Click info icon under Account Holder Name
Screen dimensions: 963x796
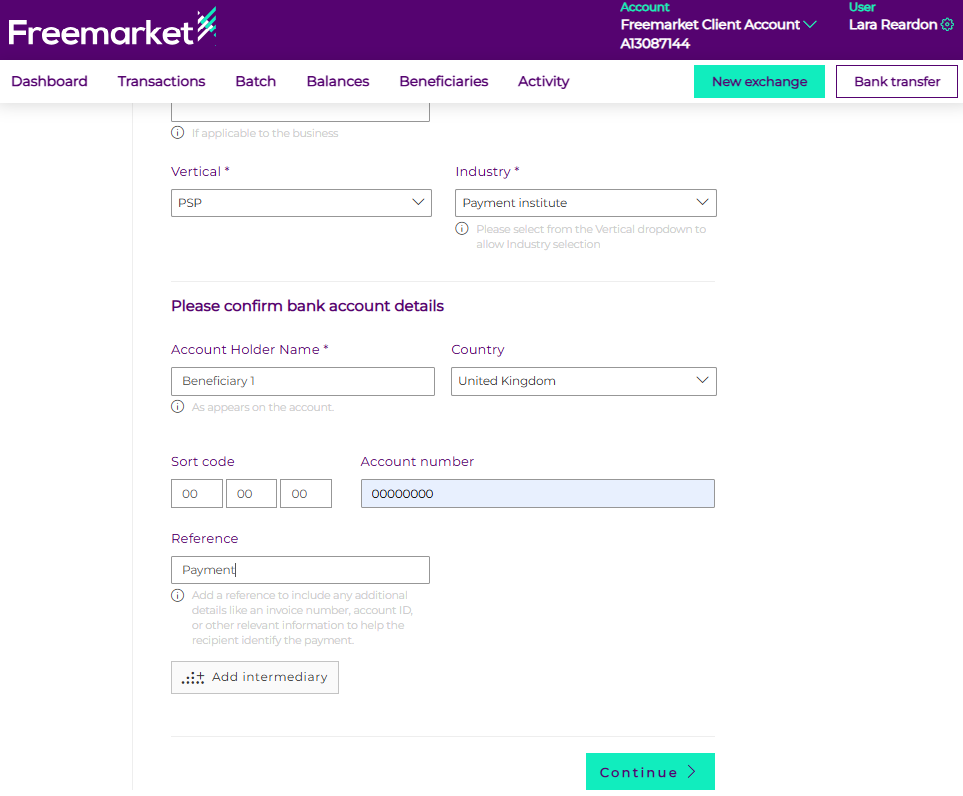pos(178,407)
